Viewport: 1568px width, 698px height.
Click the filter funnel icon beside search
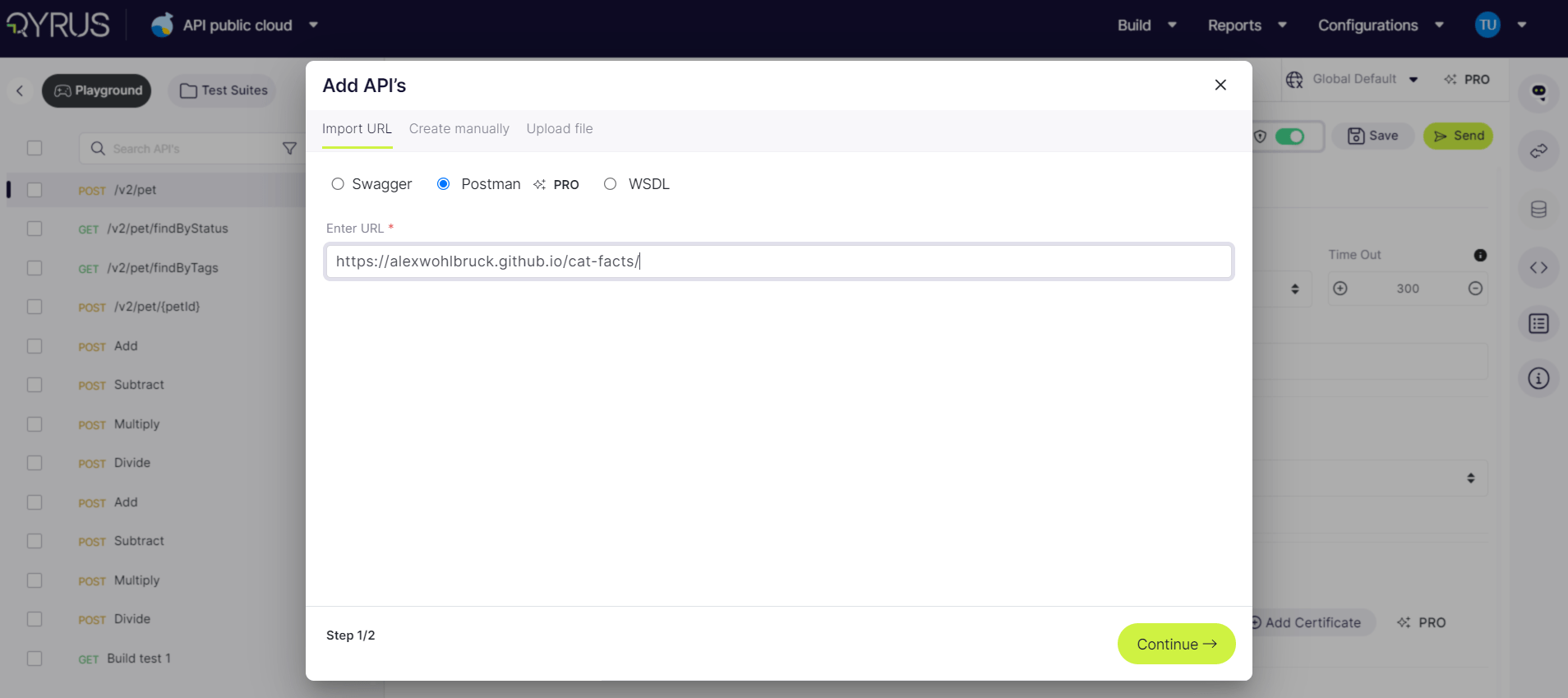coord(289,149)
